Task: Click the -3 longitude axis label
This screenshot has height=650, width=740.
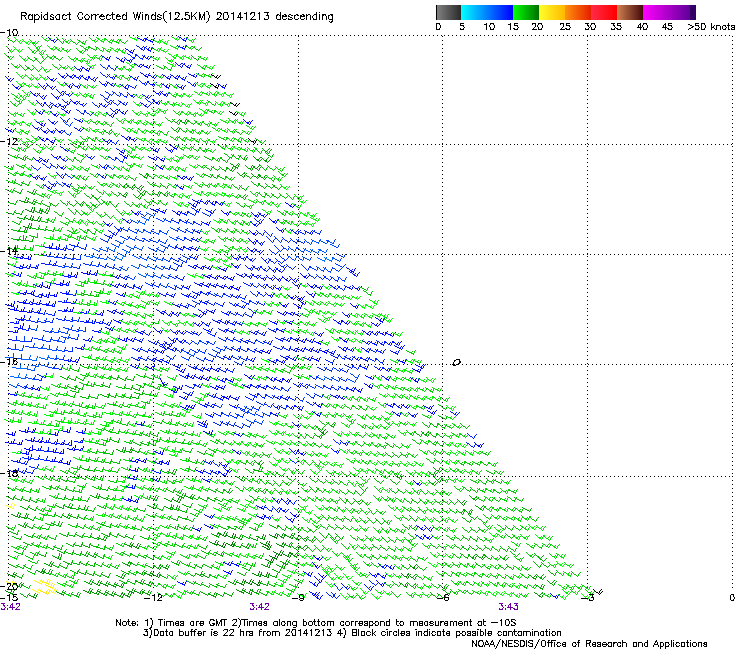Action: point(587,598)
